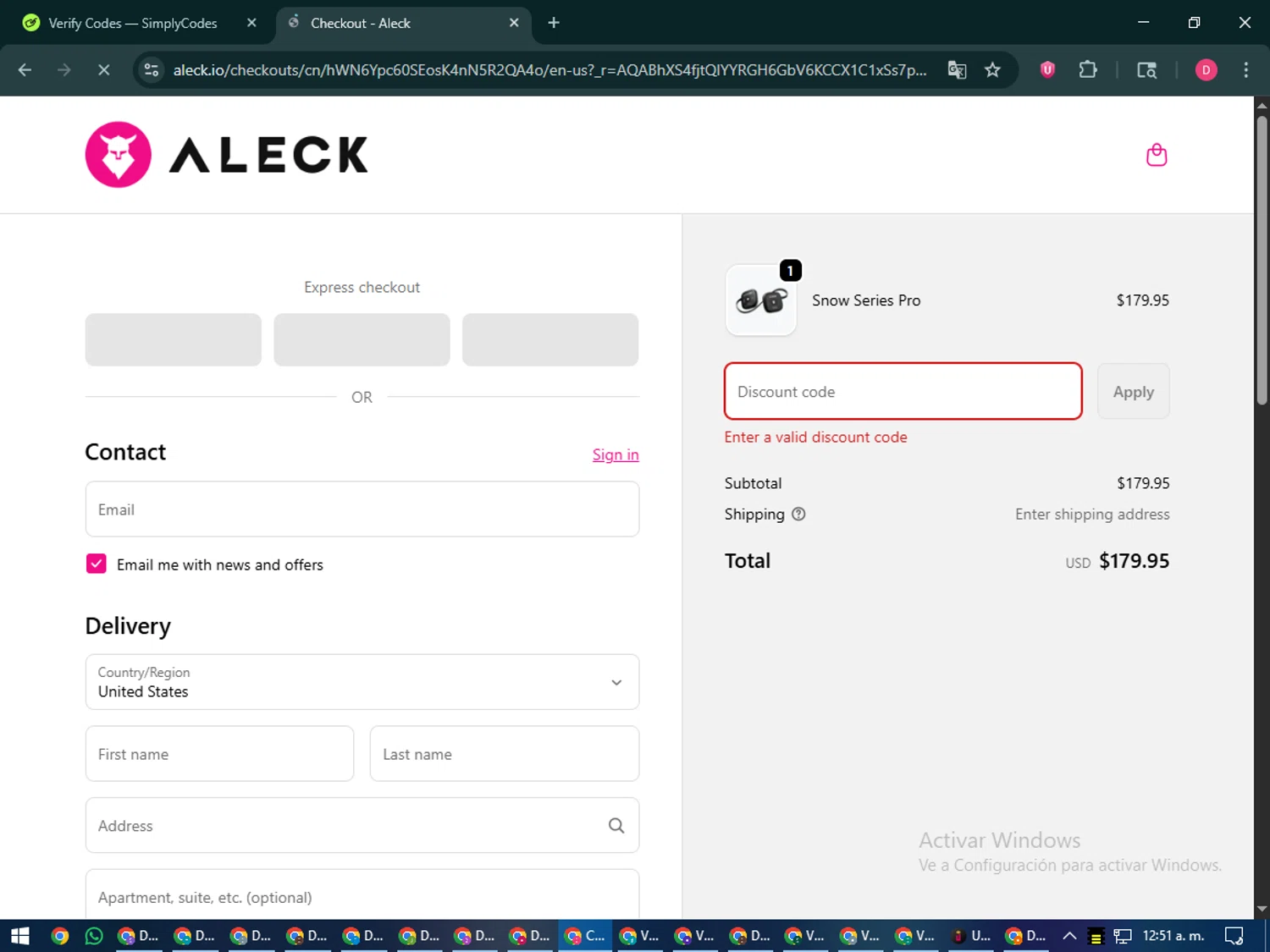Viewport: 1270px width, 952px height.
Task: Click the USD $179.95 total amount
Action: (1117, 561)
